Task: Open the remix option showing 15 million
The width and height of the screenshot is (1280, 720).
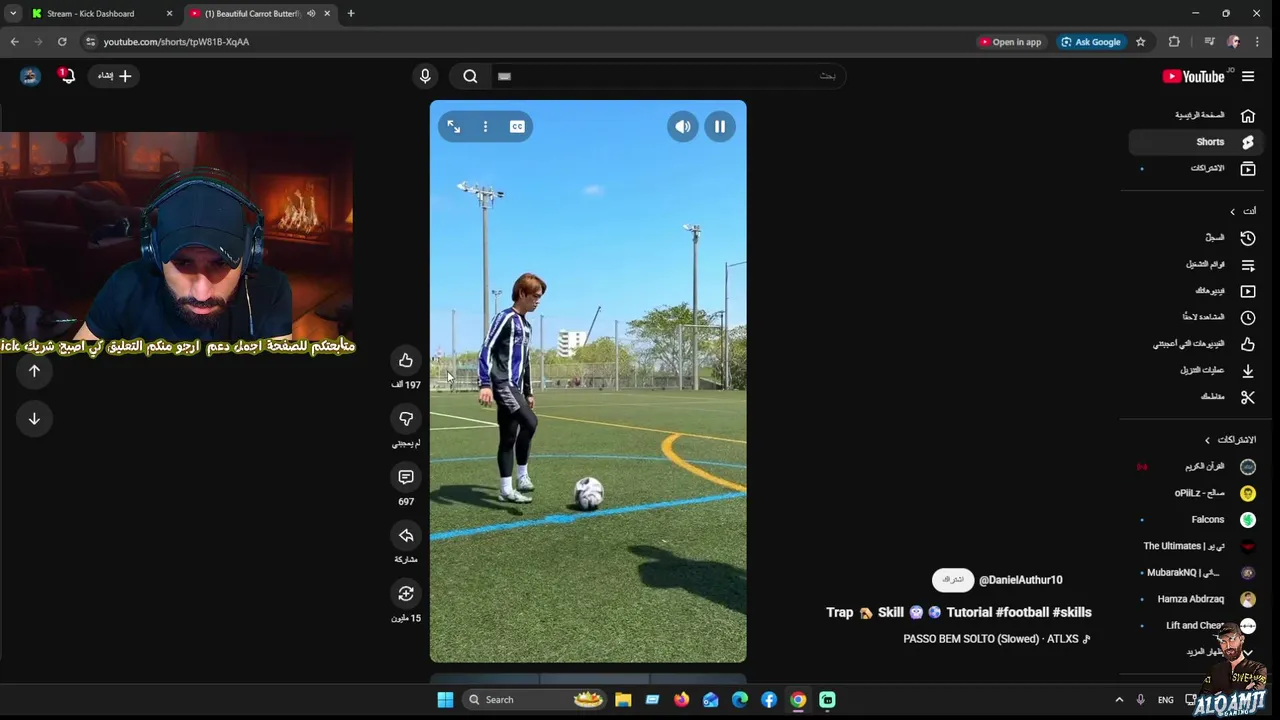Action: coord(406,594)
